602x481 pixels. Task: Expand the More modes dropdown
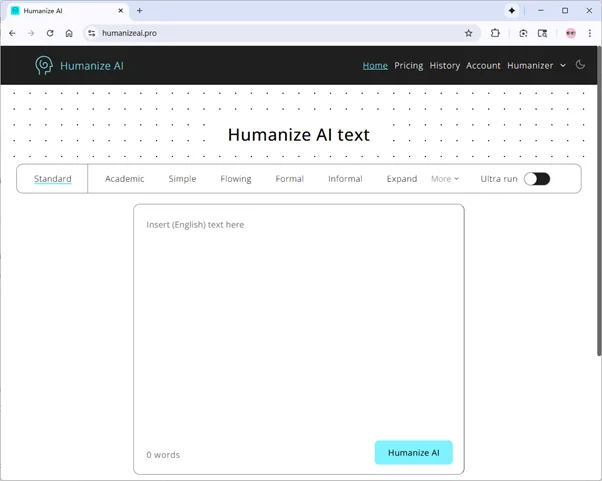click(445, 179)
